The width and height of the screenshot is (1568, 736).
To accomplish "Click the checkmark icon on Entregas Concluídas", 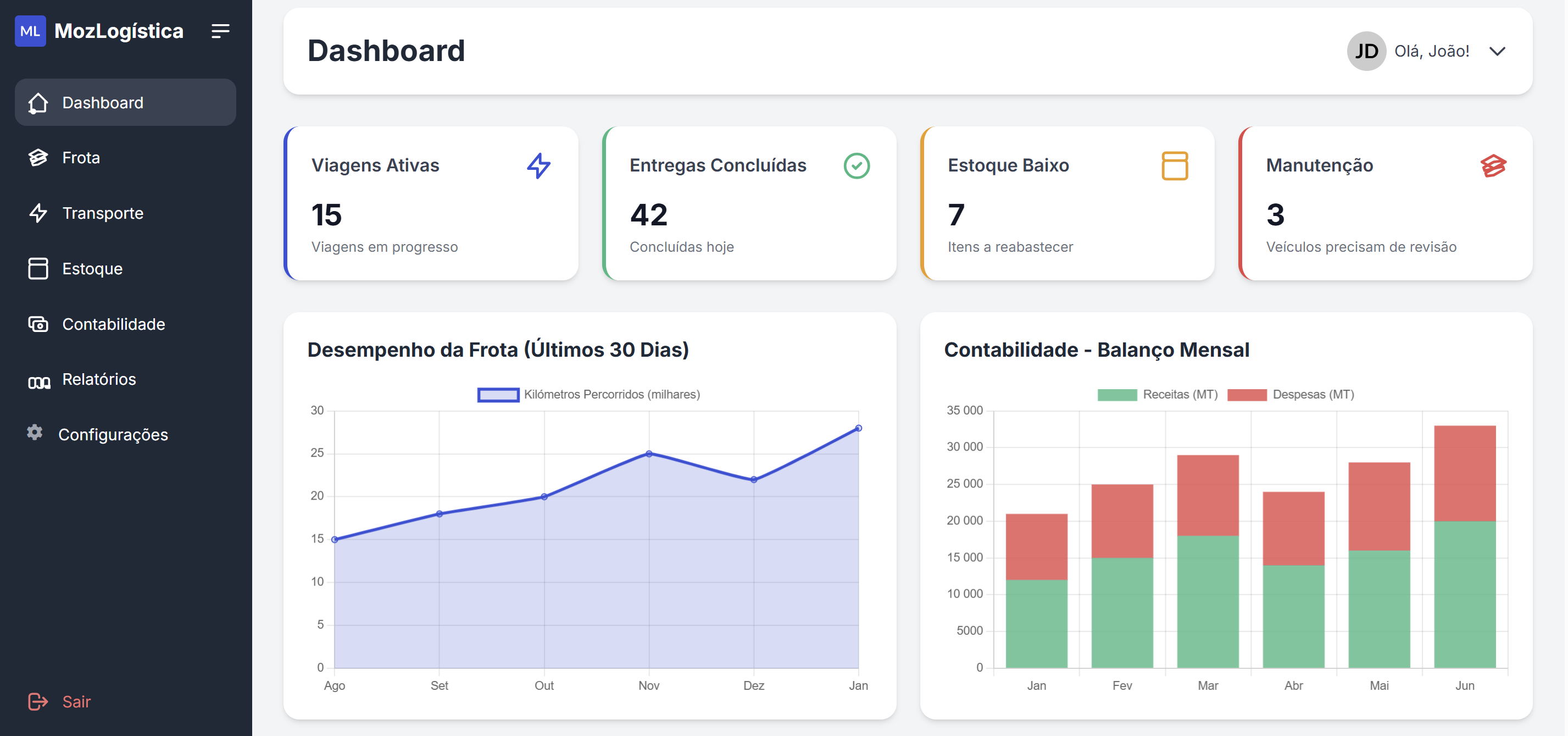I will point(857,165).
